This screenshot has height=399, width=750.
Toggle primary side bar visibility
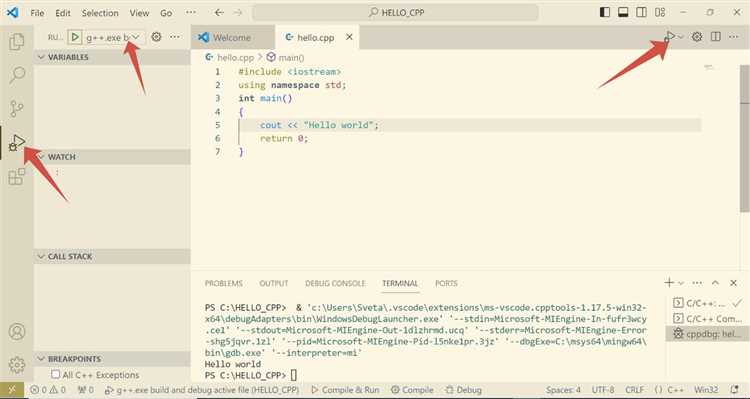[x=605, y=12]
